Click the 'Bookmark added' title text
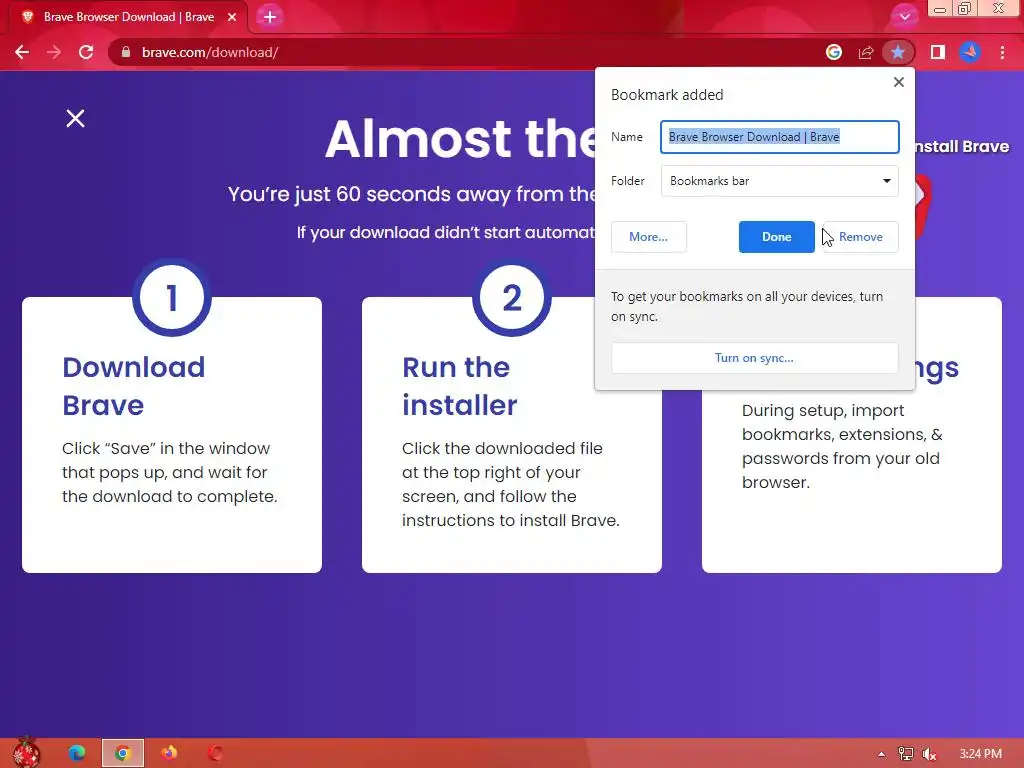The image size is (1024, 768). (x=667, y=95)
